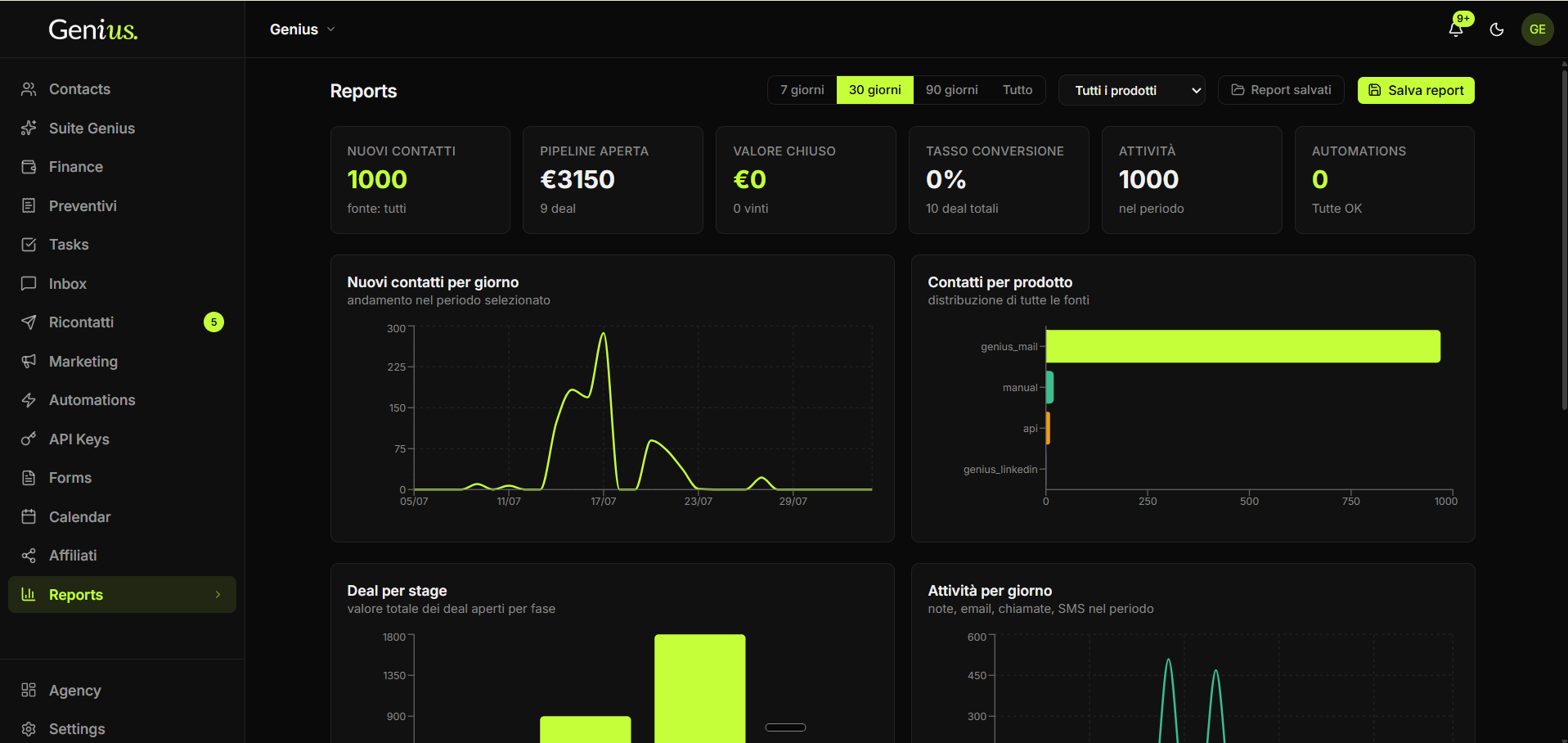Open Agency from the sidebar

click(x=122, y=690)
